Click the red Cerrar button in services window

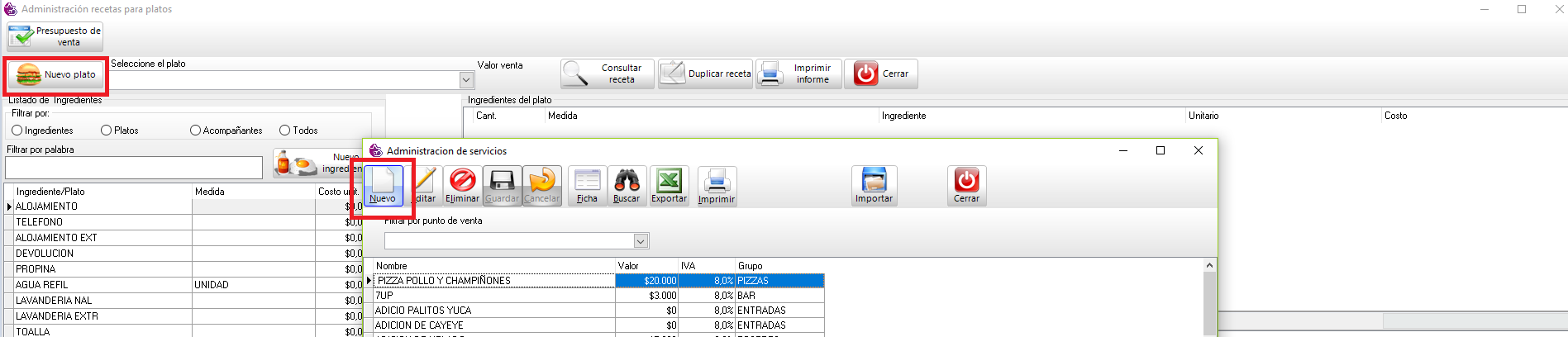[966, 185]
